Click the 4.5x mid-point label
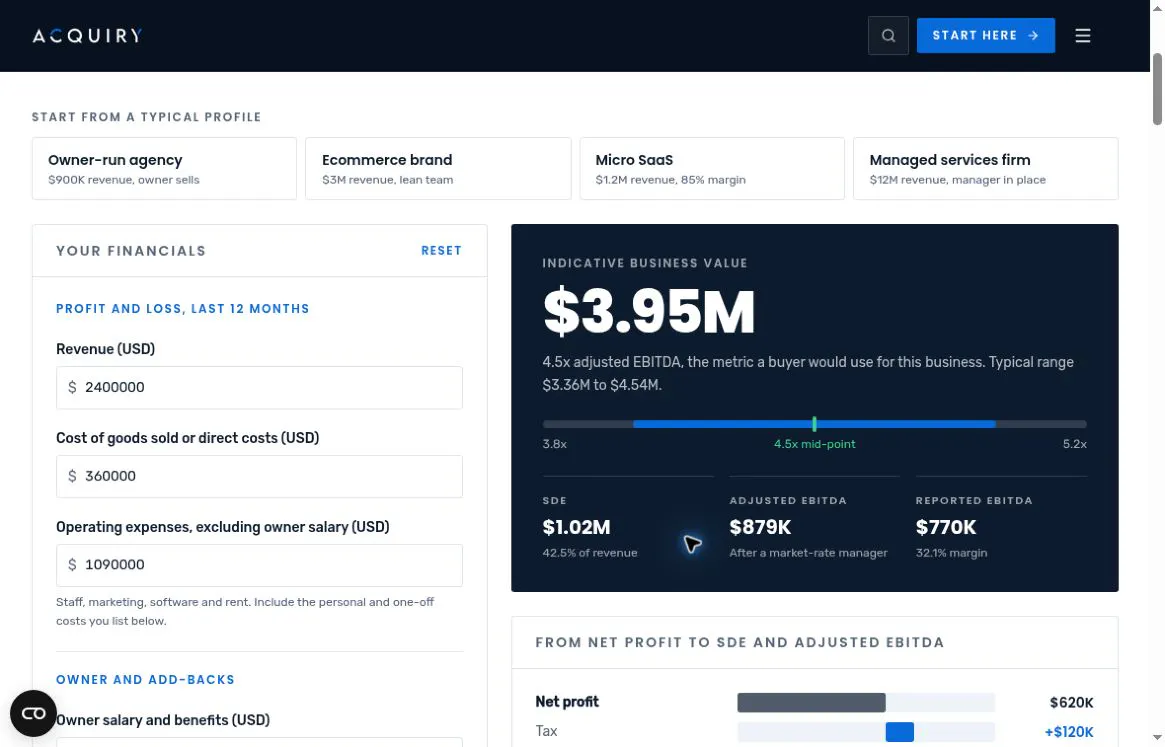The height and width of the screenshot is (747, 1165). [814, 444]
